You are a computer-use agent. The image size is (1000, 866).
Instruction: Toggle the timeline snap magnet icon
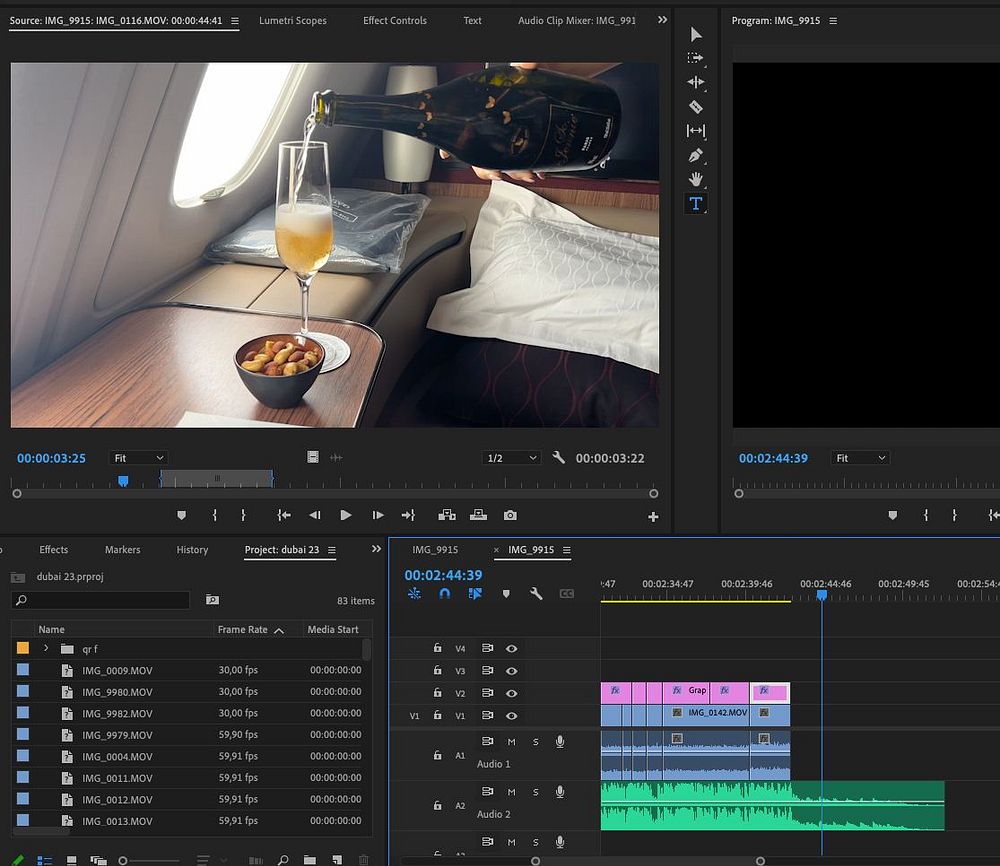(x=445, y=593)
